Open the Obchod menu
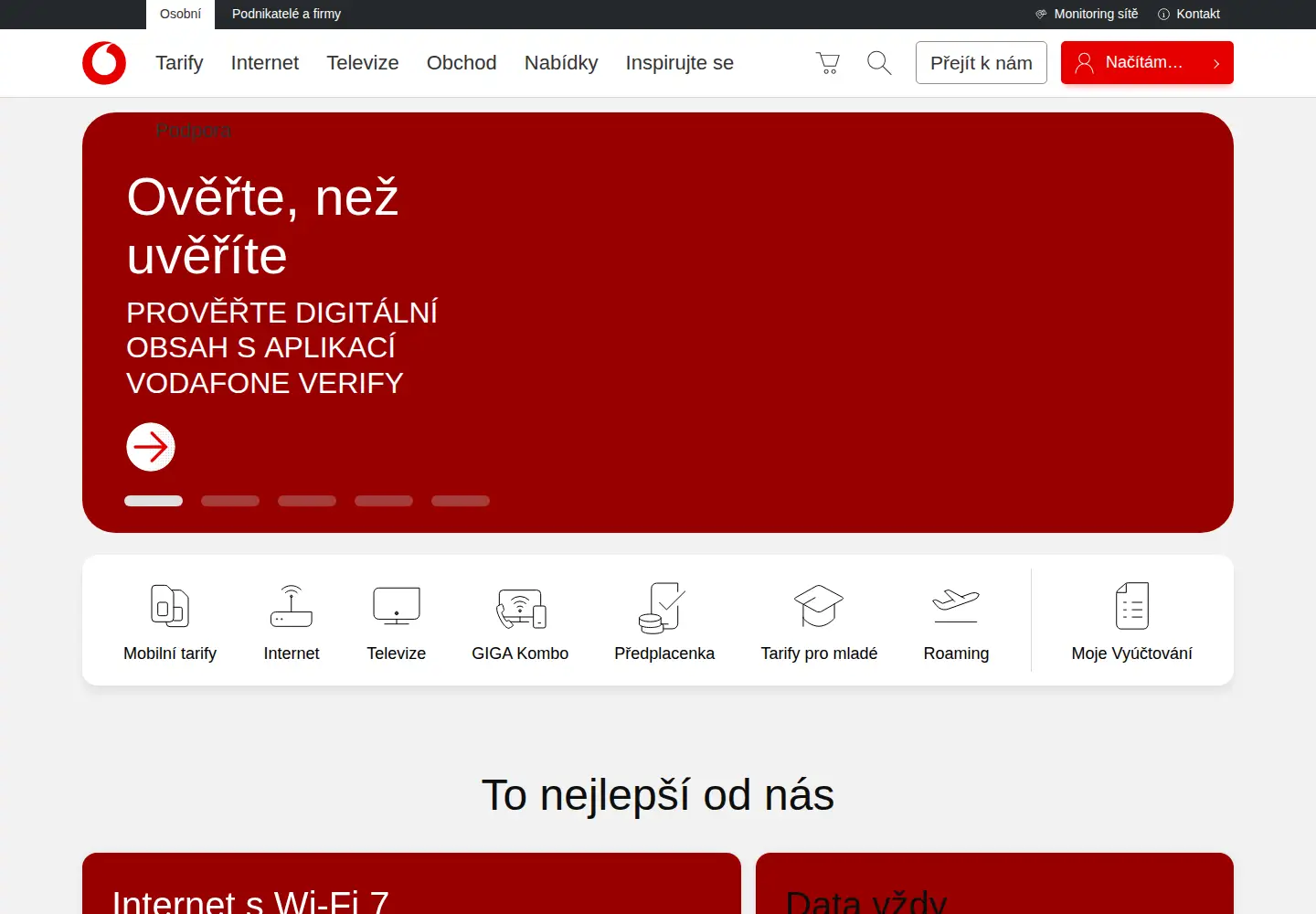Viewport: 1316px width, 914px height. (462, 63)
